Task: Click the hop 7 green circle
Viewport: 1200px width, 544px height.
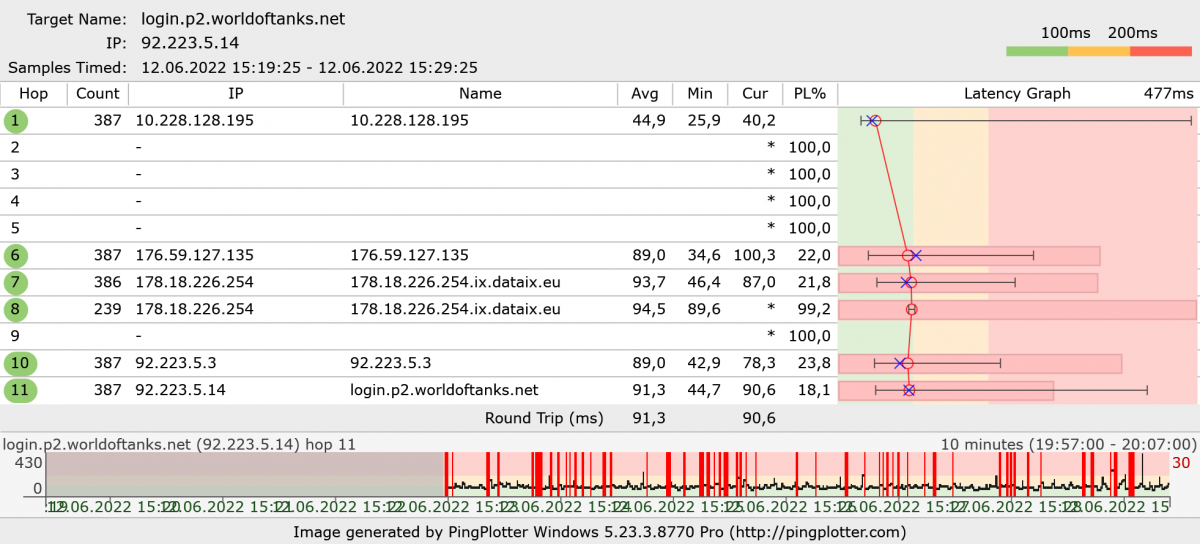Action: tap(15, 283)
